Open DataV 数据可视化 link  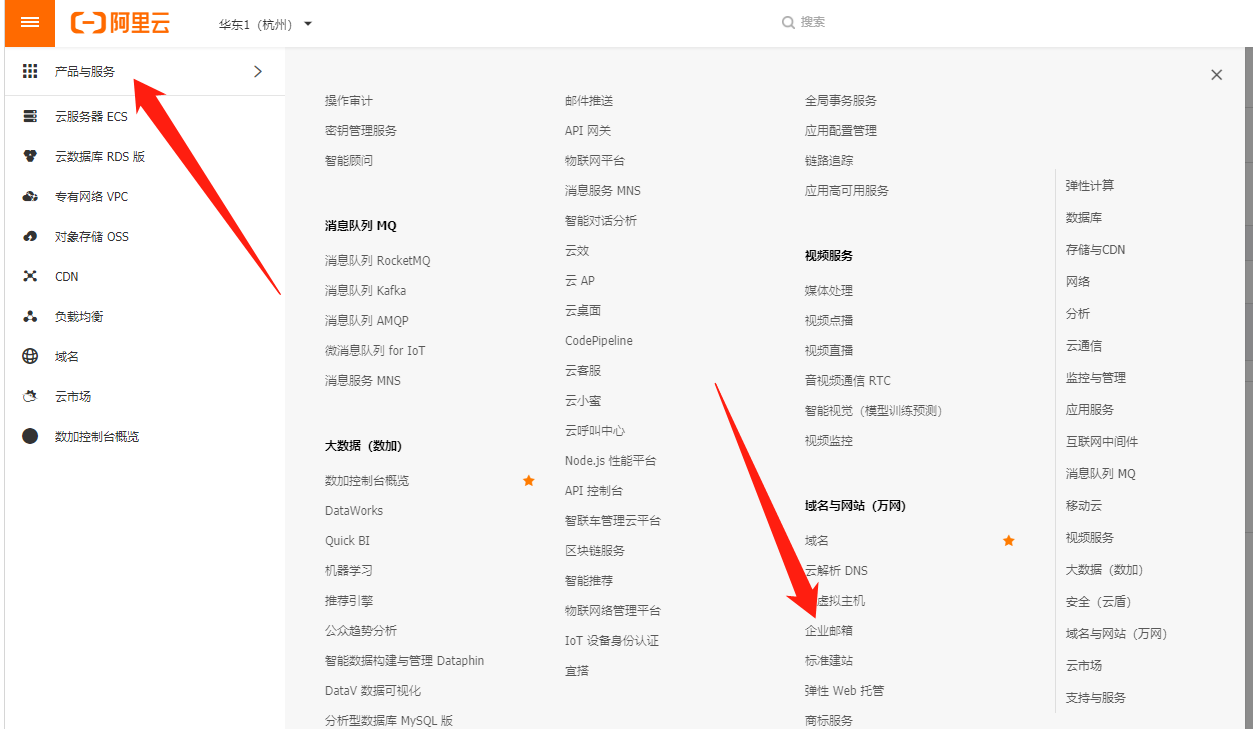pos(373,691)
